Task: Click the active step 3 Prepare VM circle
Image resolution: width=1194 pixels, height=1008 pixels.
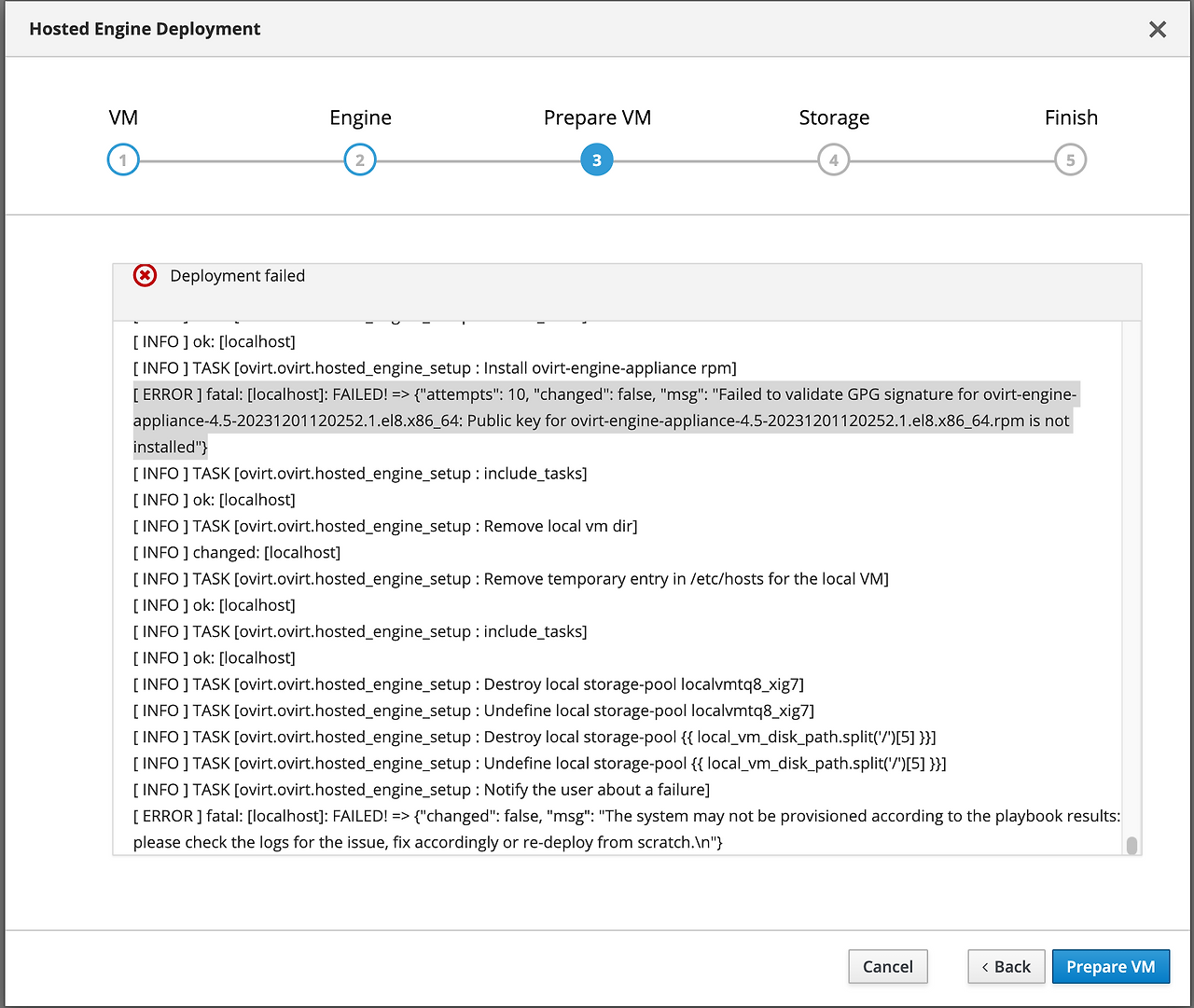Action: pos(596,159)
